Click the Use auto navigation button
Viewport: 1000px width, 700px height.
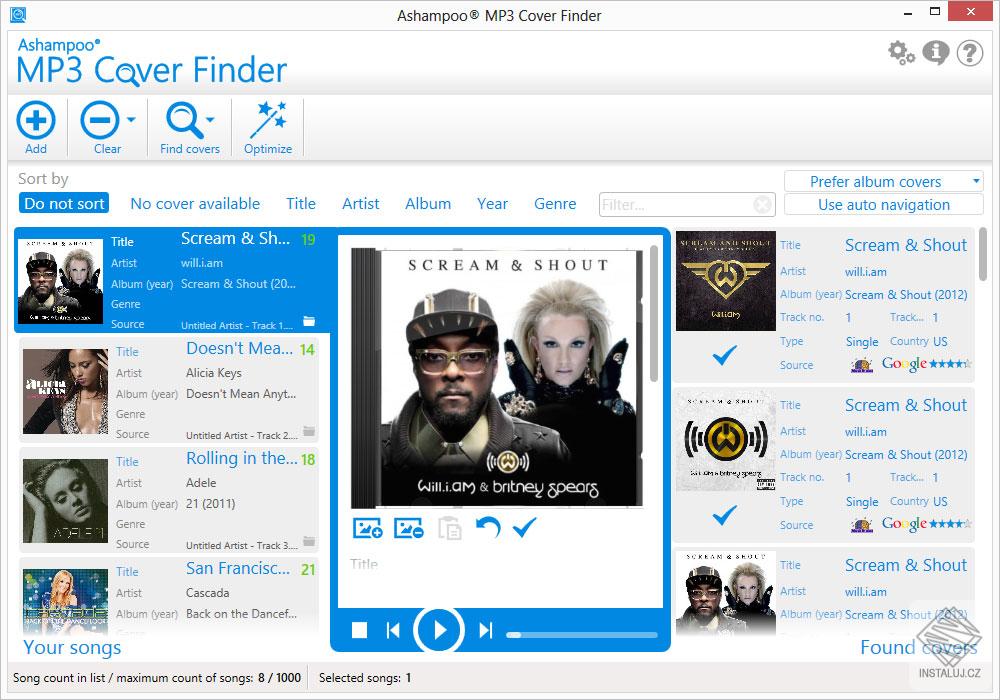pos(883,204)
